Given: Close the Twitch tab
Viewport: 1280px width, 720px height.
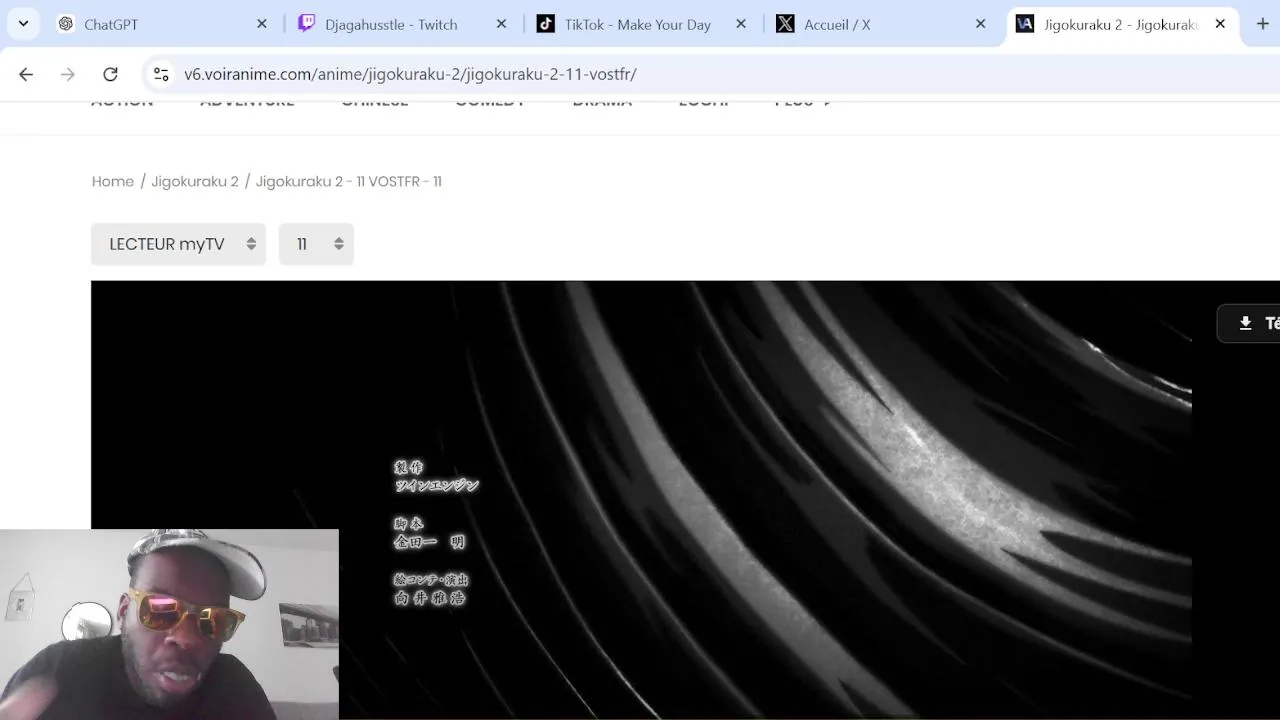Looking at the screenshot, I should point(502,24).
